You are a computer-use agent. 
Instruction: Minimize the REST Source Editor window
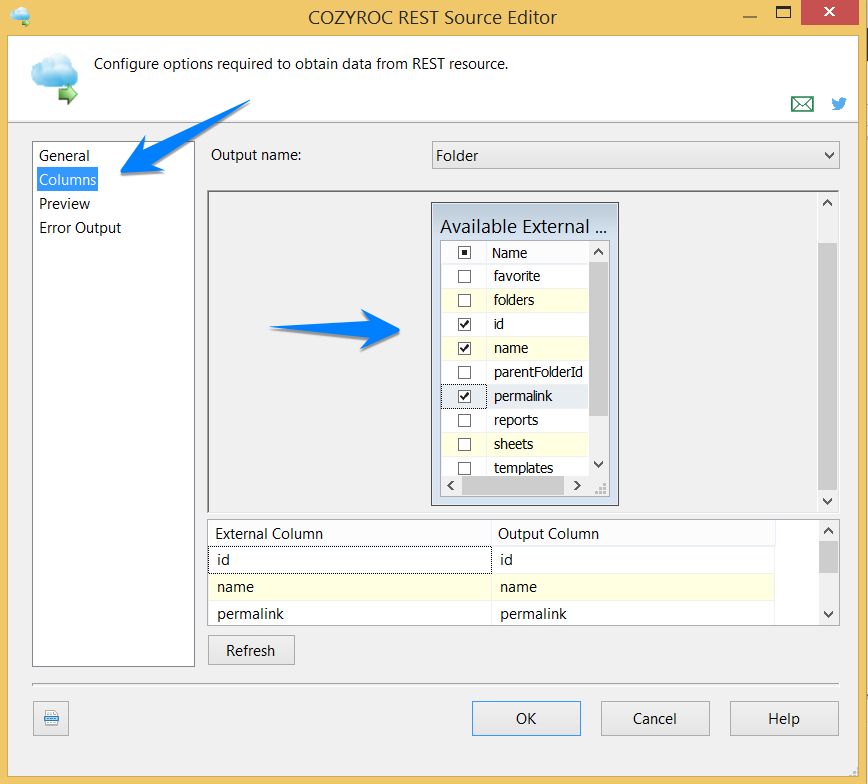tap(750, 17)
